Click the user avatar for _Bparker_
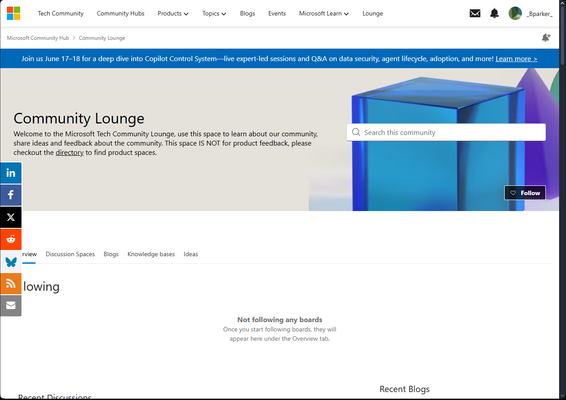The image size is (566, 400). point(515,13)
